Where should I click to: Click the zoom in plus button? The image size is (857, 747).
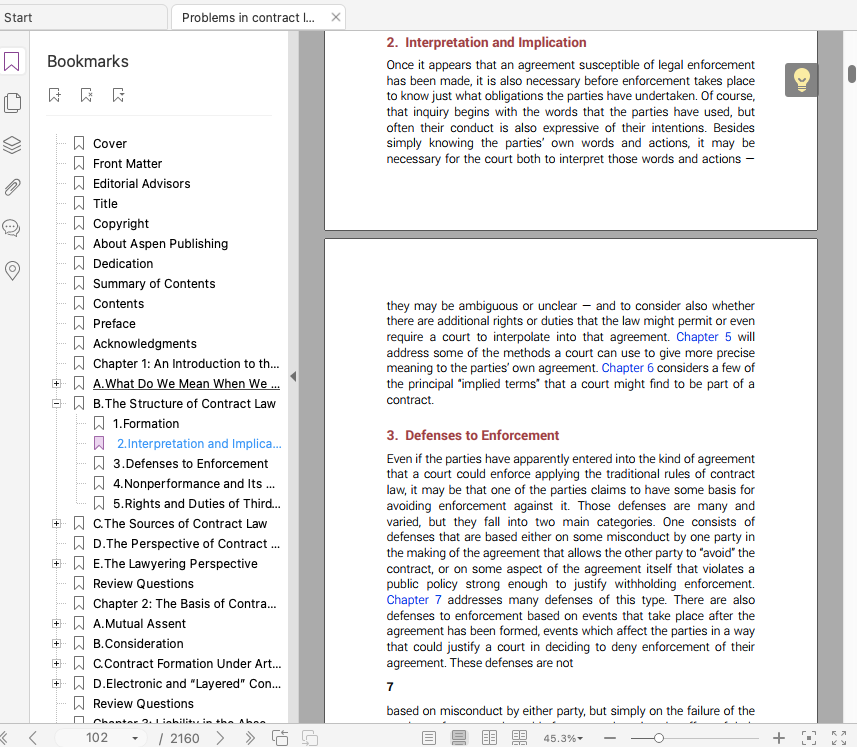pyautogui.click(x=778, y=738)
